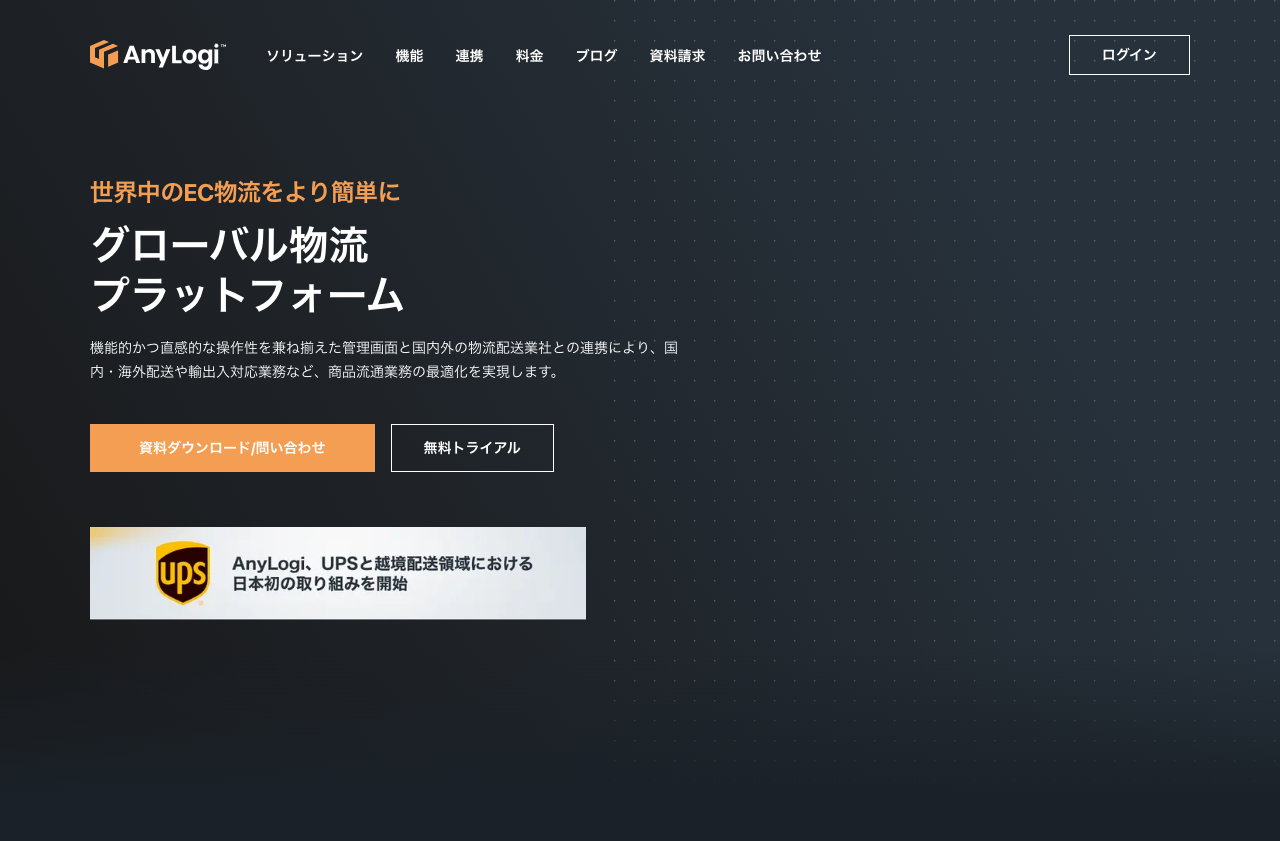Click the プラットフォーム heading line

[x=247, y=296]
